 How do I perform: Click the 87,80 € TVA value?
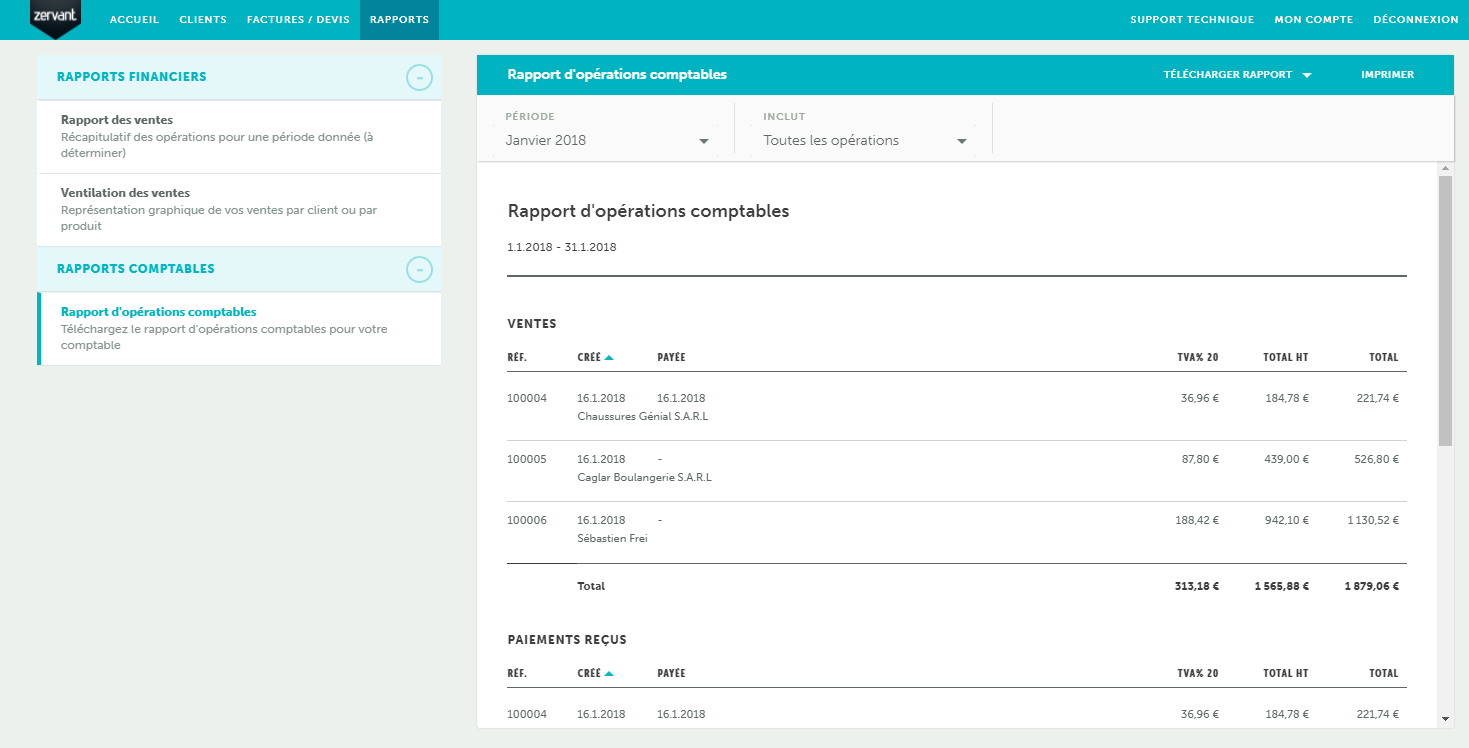click(1200, 459)
